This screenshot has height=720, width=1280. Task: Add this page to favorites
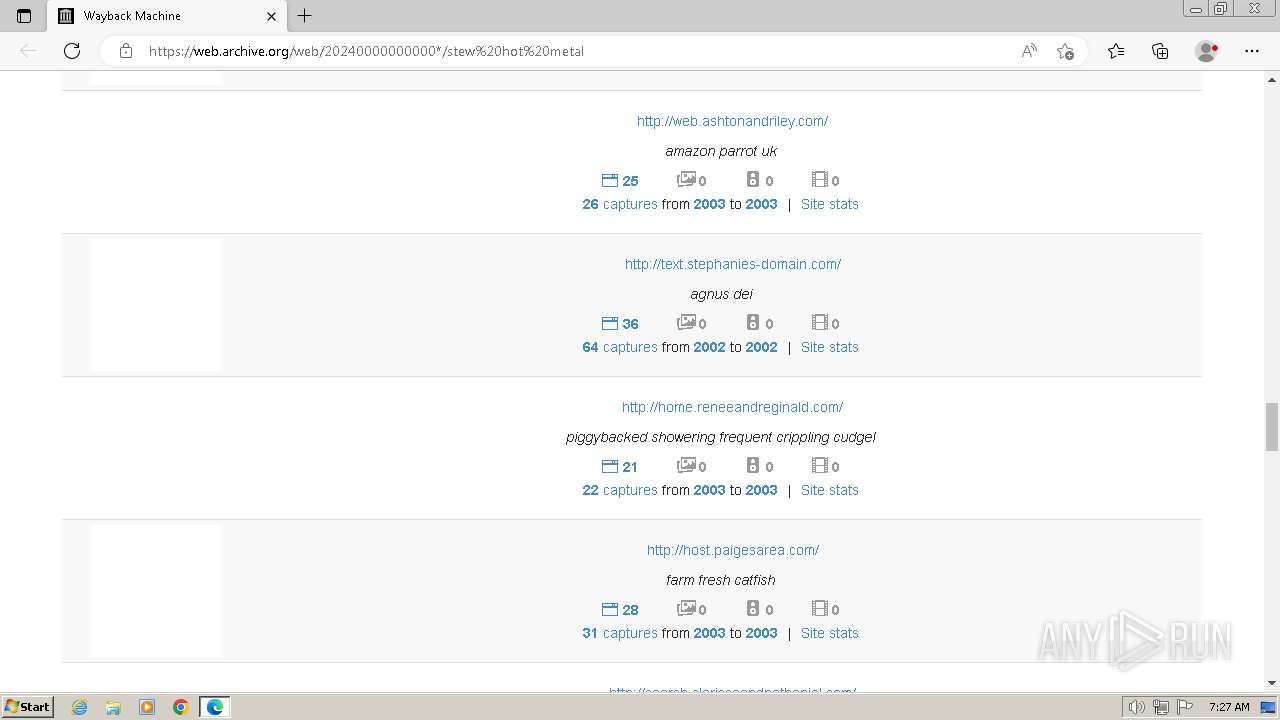coord(1065,51)
